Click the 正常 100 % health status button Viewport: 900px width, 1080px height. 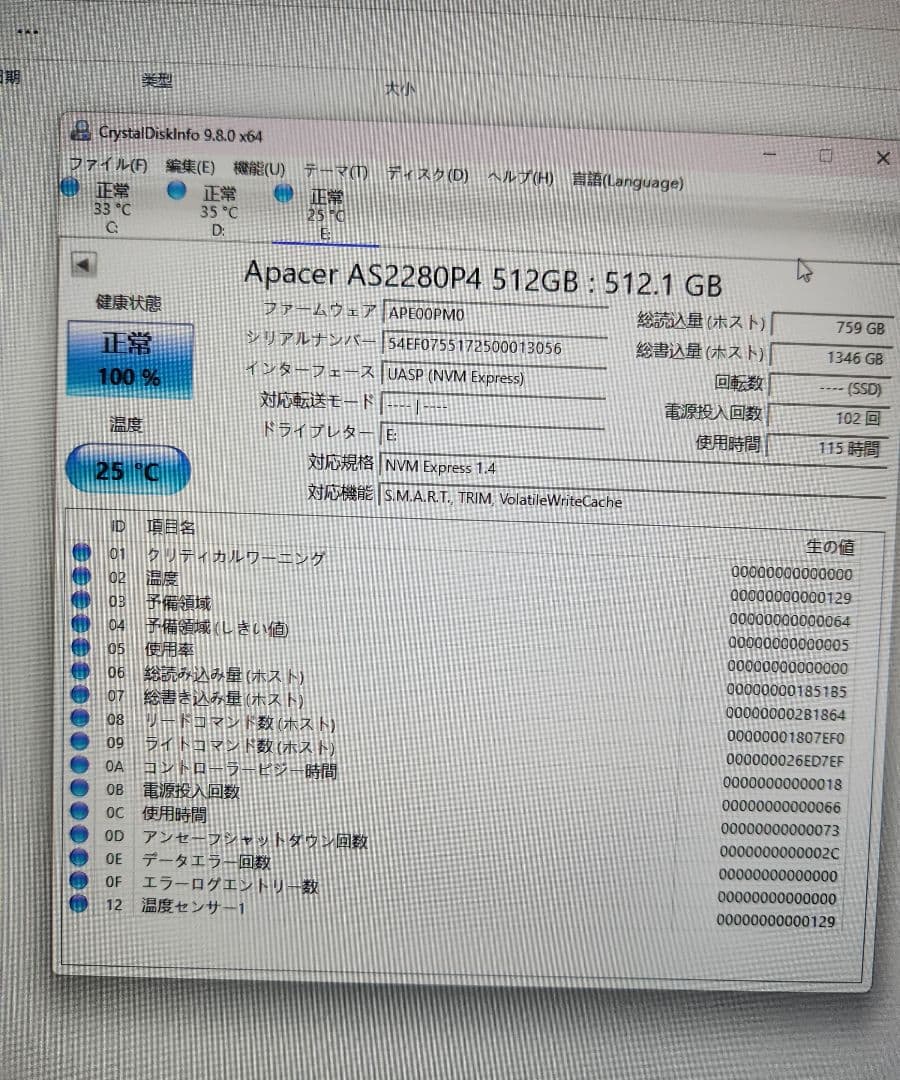coord(129,360)
